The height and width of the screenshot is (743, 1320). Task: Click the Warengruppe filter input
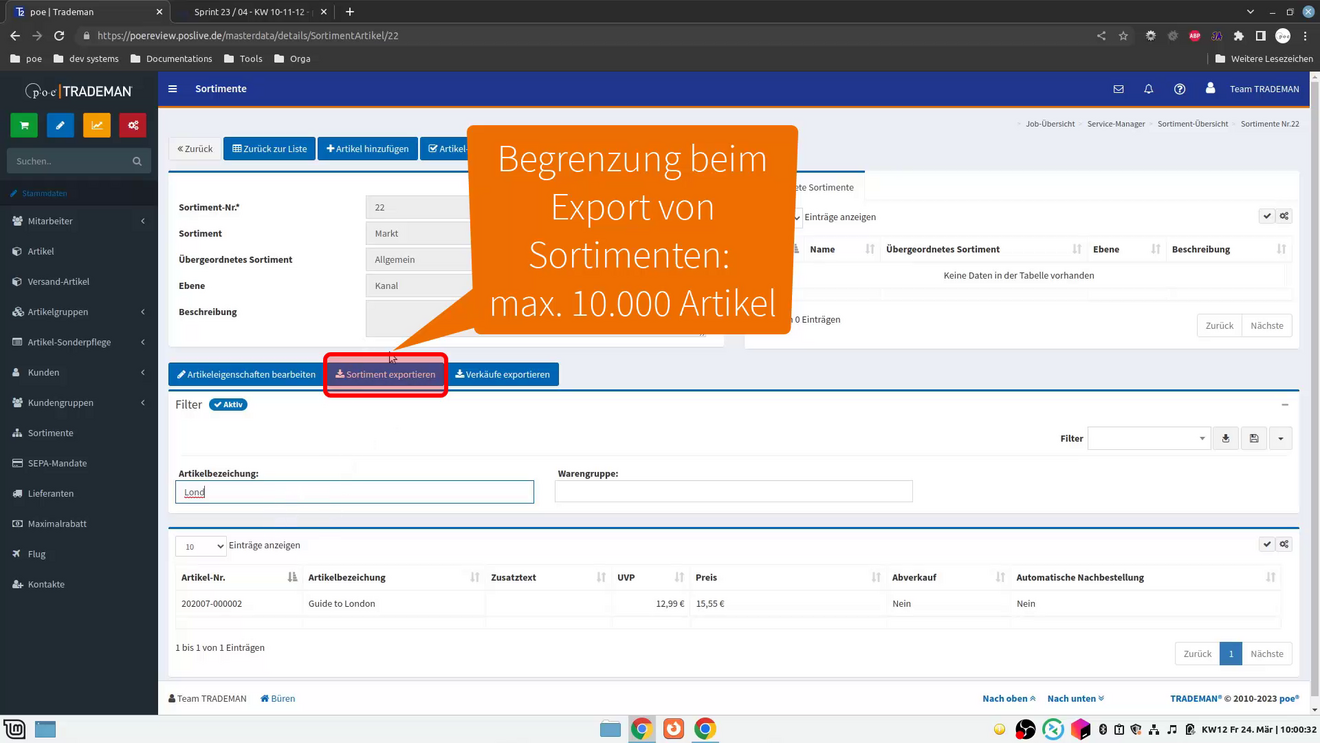[x=734, y=491]
